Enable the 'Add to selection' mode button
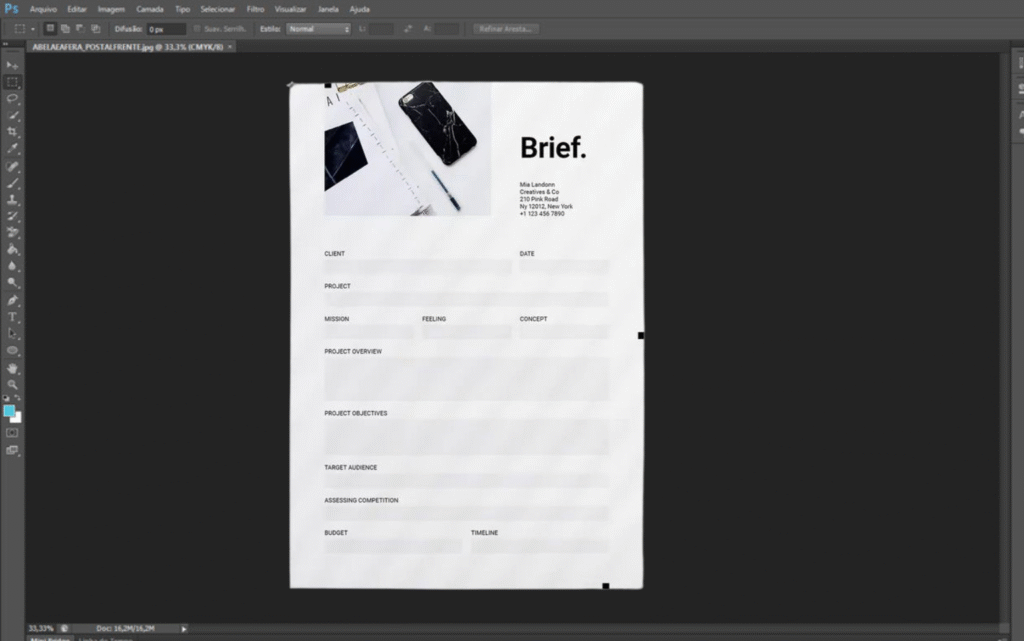The width and height of the screenshot is (1024, 641). pyautogui.click(x=65, y=29)
